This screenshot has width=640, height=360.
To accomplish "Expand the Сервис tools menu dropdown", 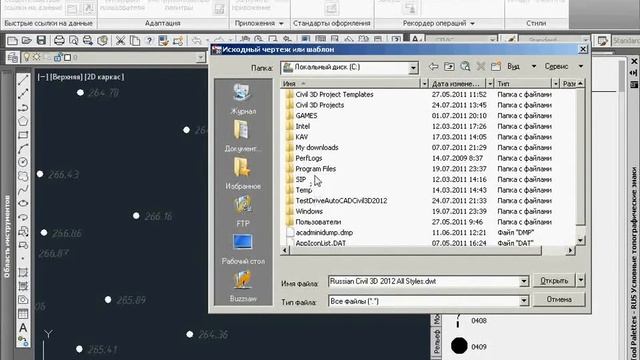I will (581, 66).
